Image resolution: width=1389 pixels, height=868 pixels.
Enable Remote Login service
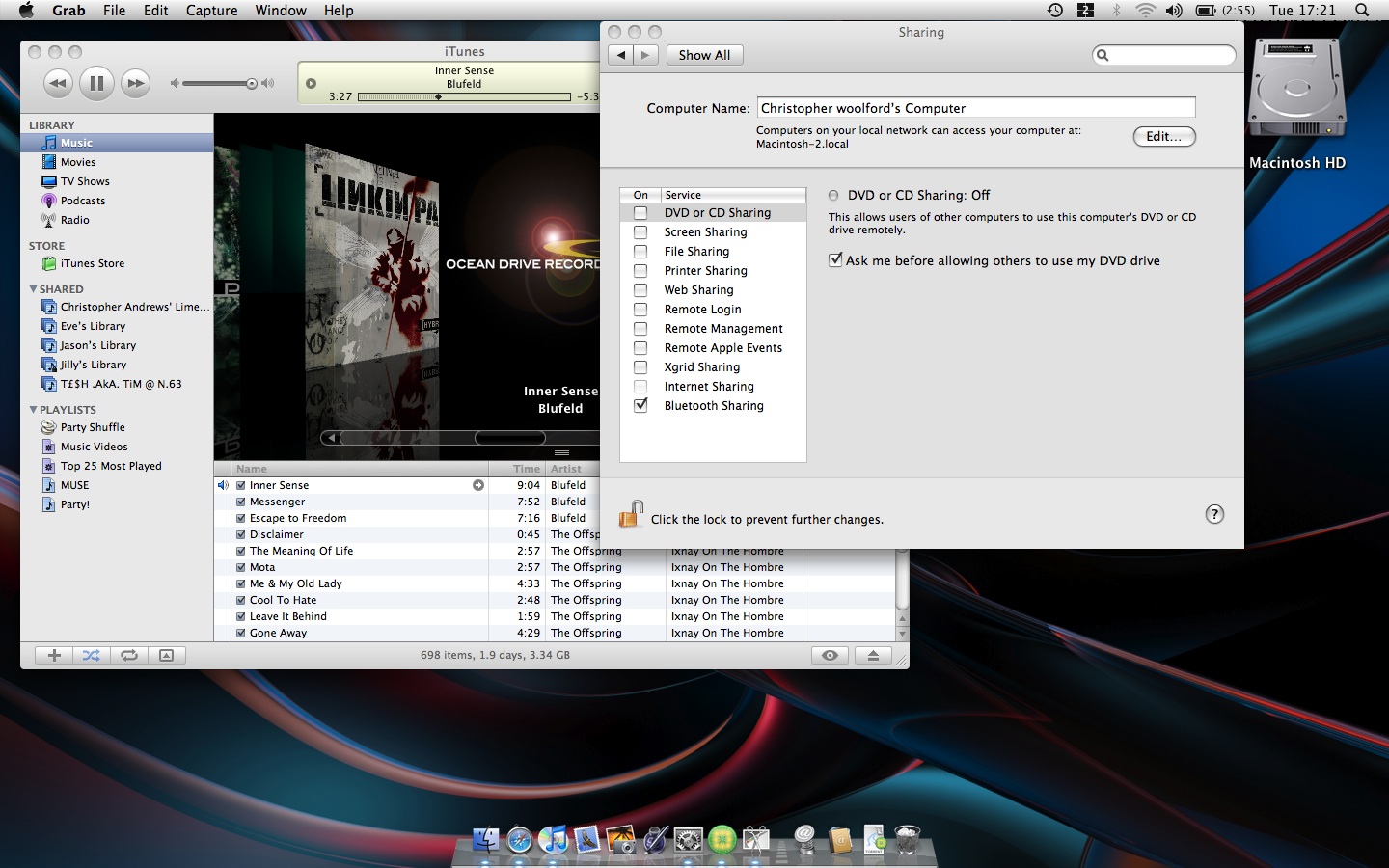pos(640,310)
